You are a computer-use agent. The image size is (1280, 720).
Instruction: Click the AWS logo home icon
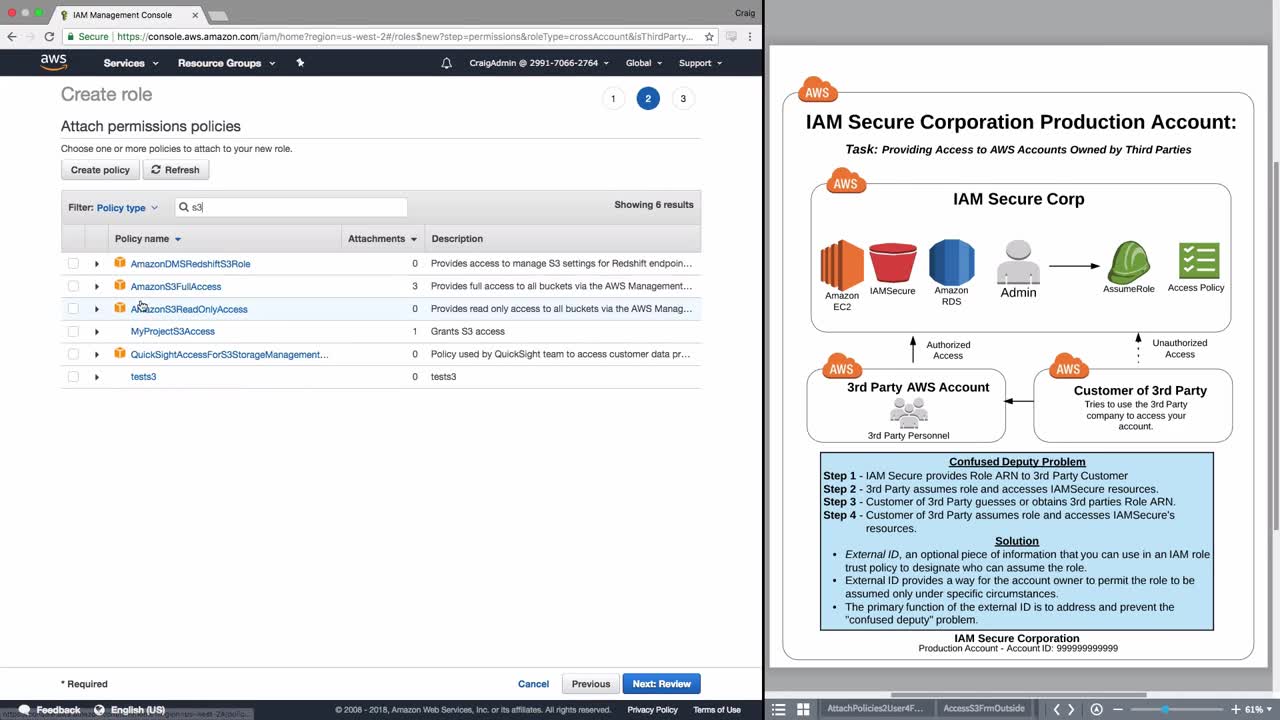(x=54, y=62)
